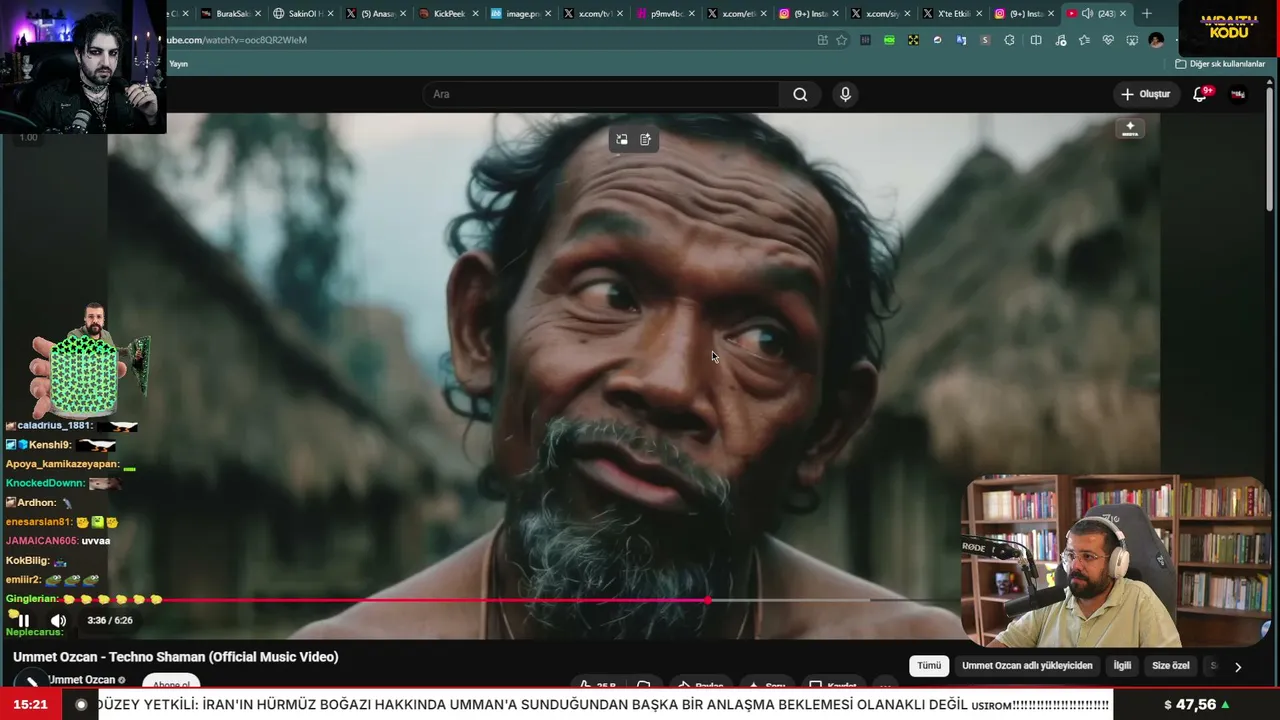Click chat username 'Apoya_kamikazeyapan'
The width and height of the screenshot is (1280, 720).
pos(62,464)
